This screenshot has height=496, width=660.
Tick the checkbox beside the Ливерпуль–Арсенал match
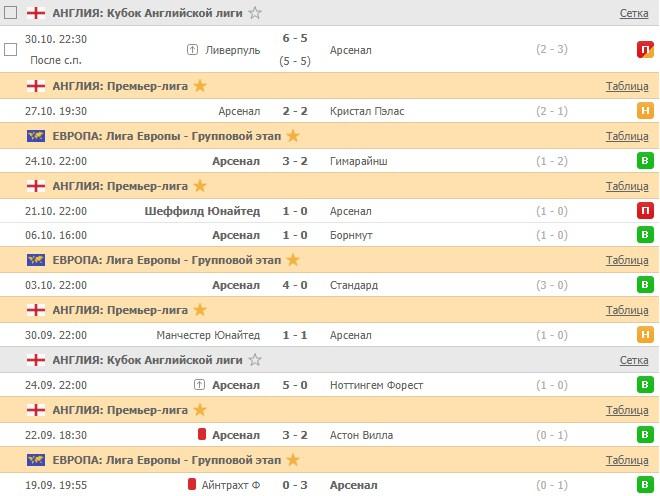[11, 49]
